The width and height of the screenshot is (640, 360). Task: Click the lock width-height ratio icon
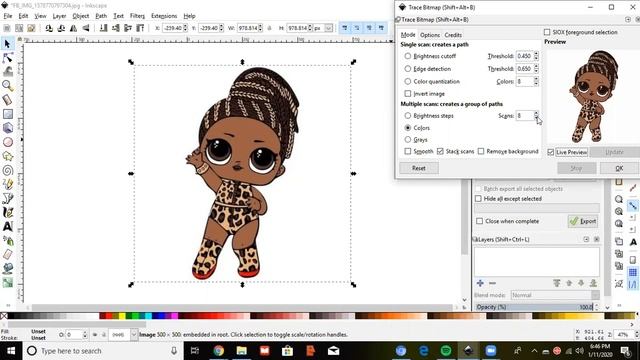coord(269,28)
